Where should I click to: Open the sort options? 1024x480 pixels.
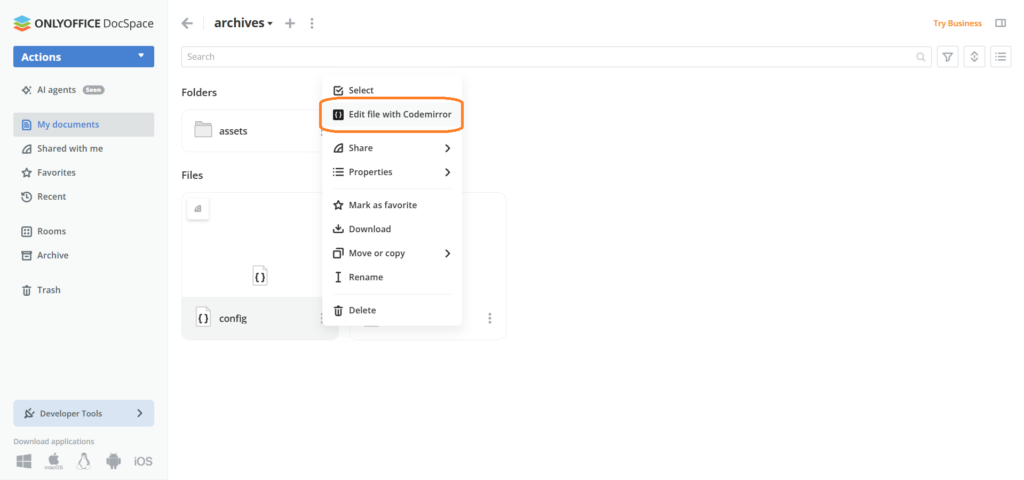click(974, 57)
